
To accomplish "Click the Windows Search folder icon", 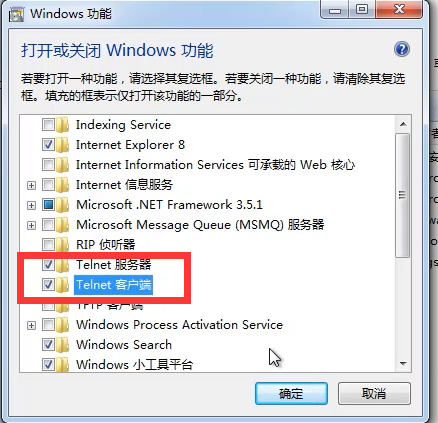I will [x=63, y=345].
